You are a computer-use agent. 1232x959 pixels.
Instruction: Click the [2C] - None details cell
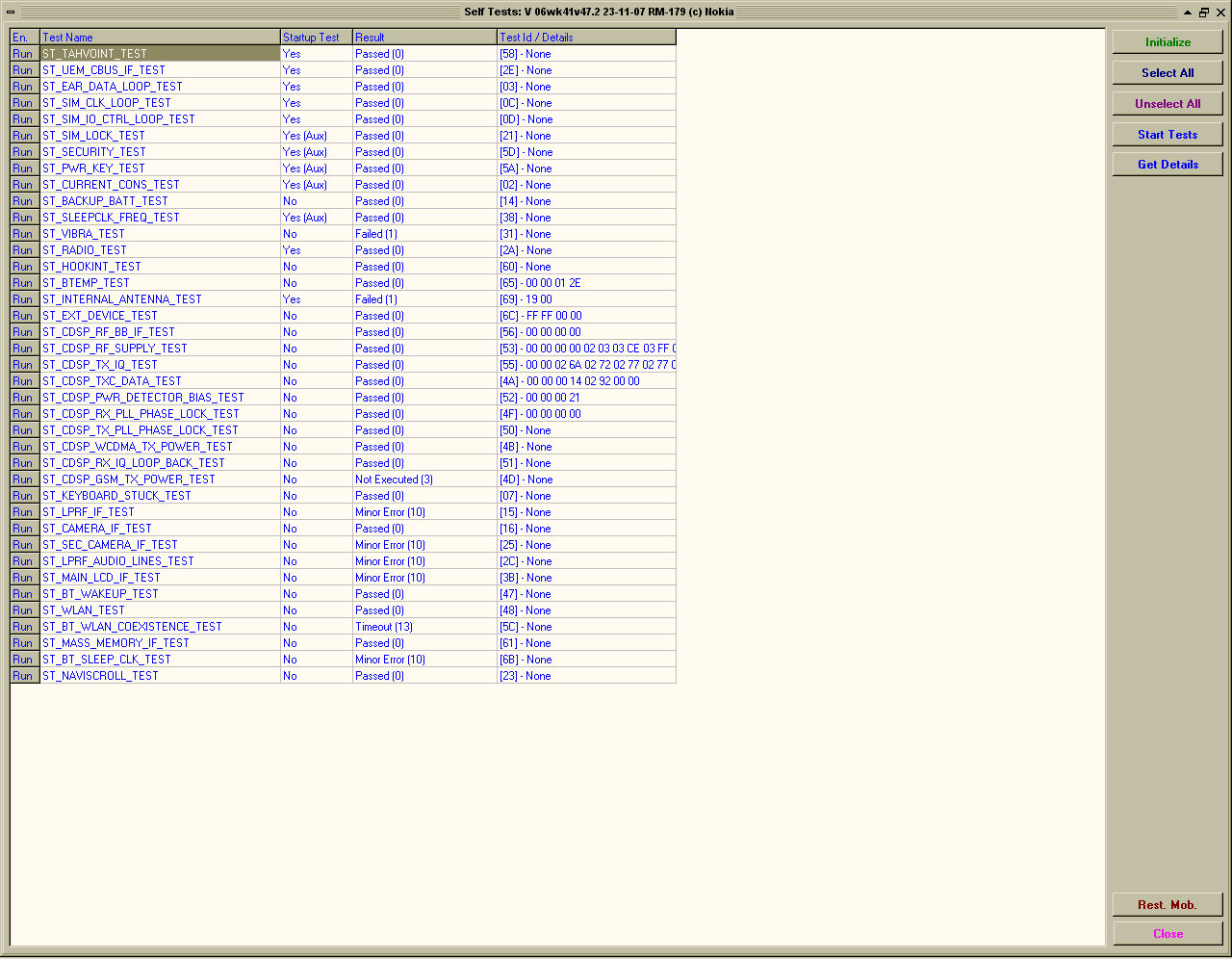586,561
